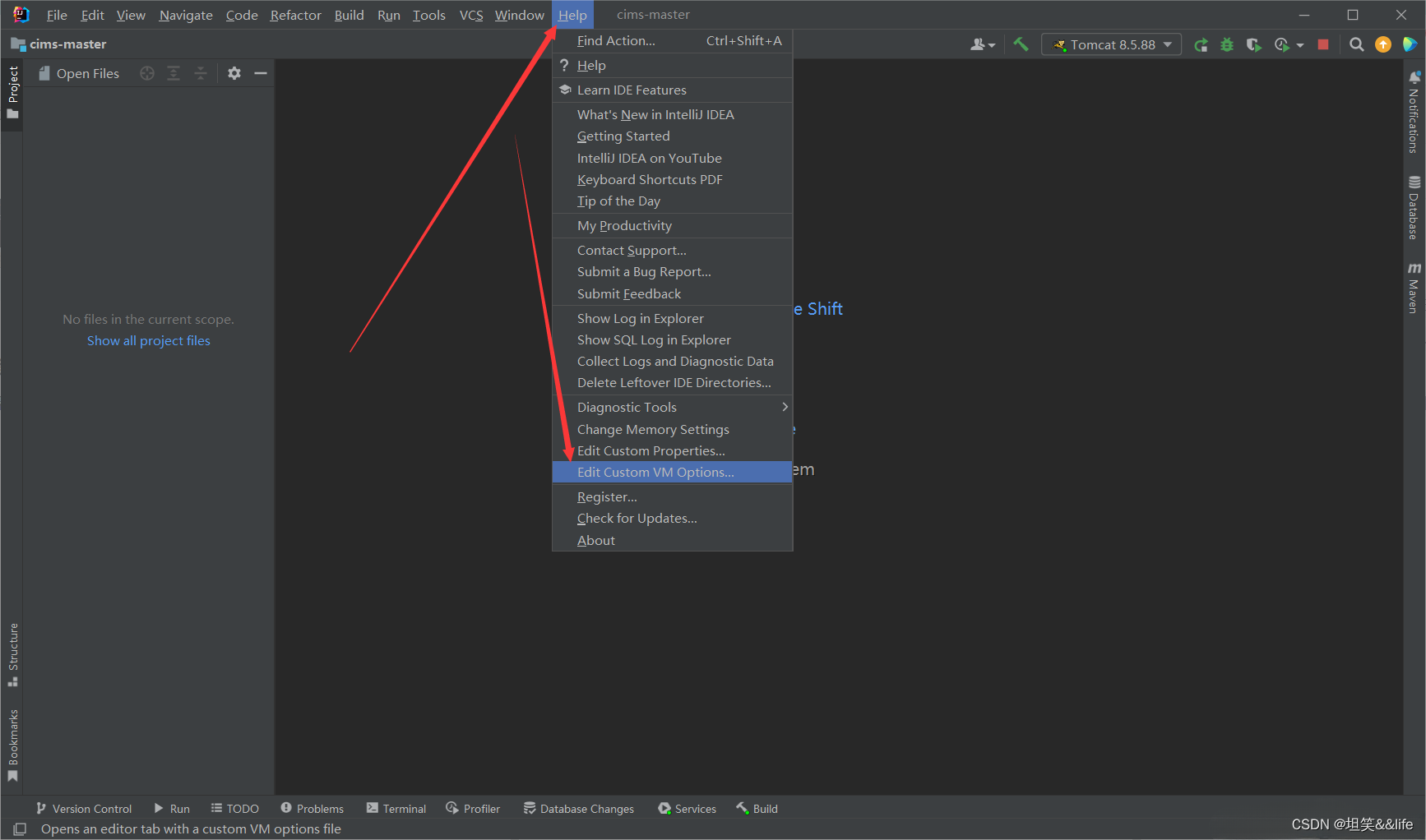Open the Terminal tool tab
The image size is (1426, 840).
point(396,809)
